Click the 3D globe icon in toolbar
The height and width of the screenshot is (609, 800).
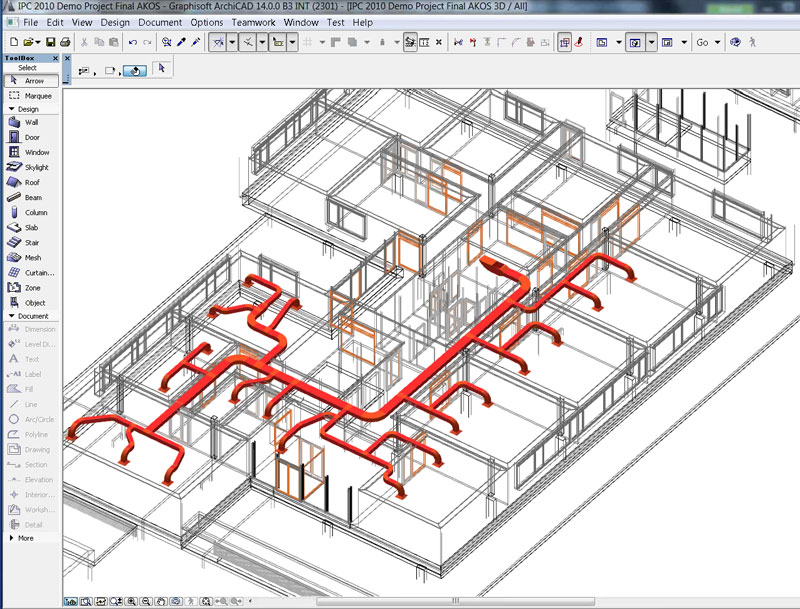click(x=735, y=42)
